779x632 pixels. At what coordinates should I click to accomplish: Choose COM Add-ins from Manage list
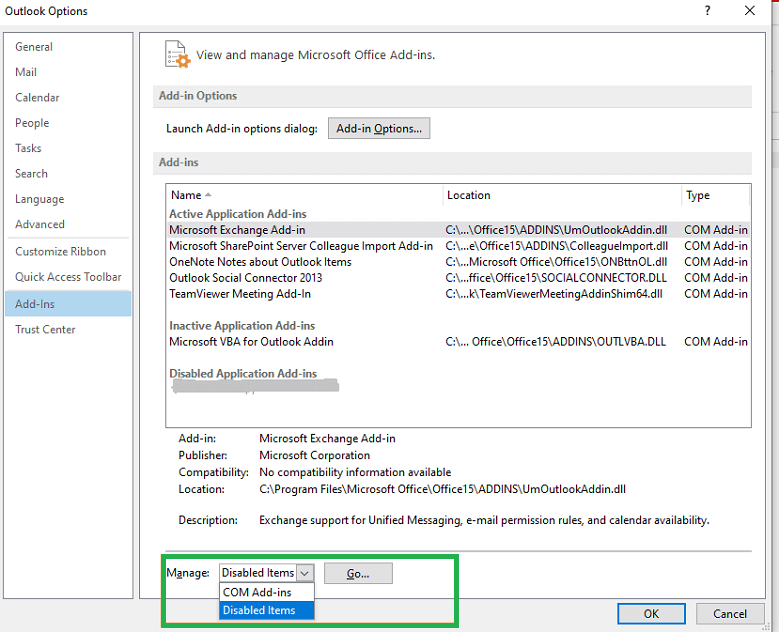267,592
